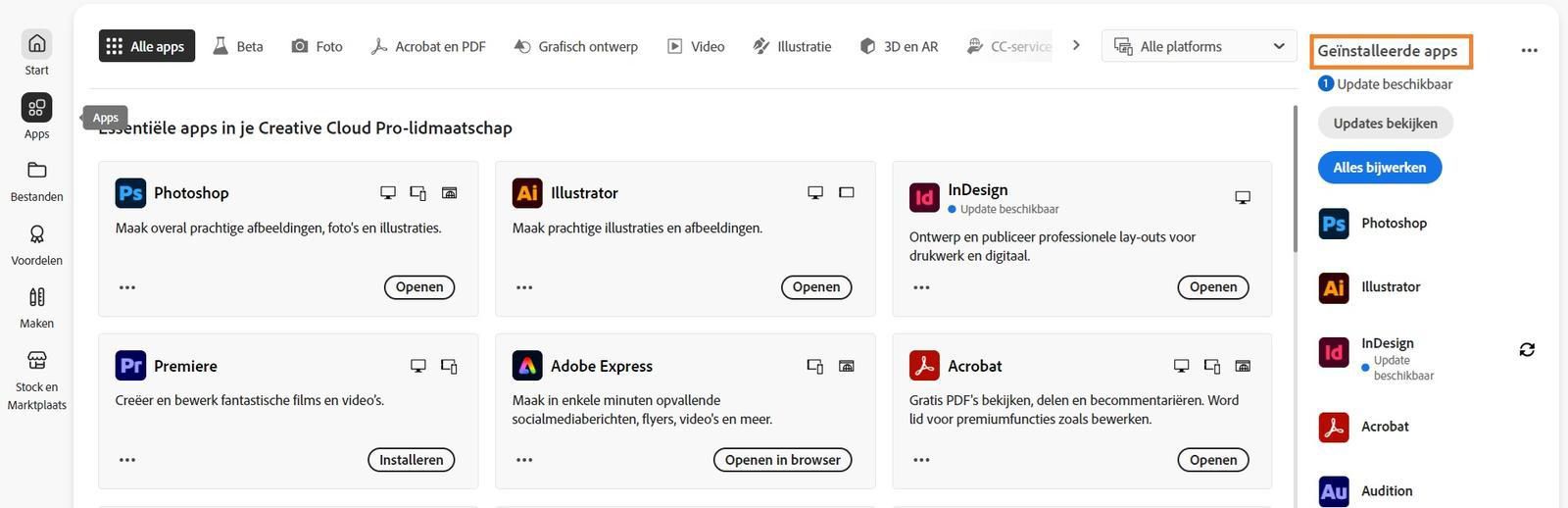Image resolution: width=1568 pixels, height=508 pixels.
Task: Open InDesign card more options
Action: point(921,287)
